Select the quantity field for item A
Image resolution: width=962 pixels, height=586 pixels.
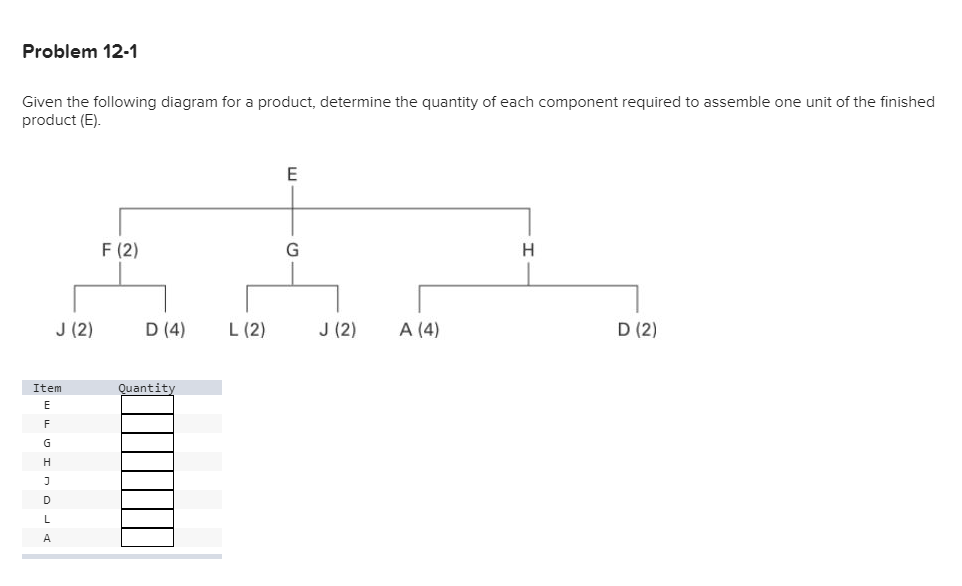[145, 536]
